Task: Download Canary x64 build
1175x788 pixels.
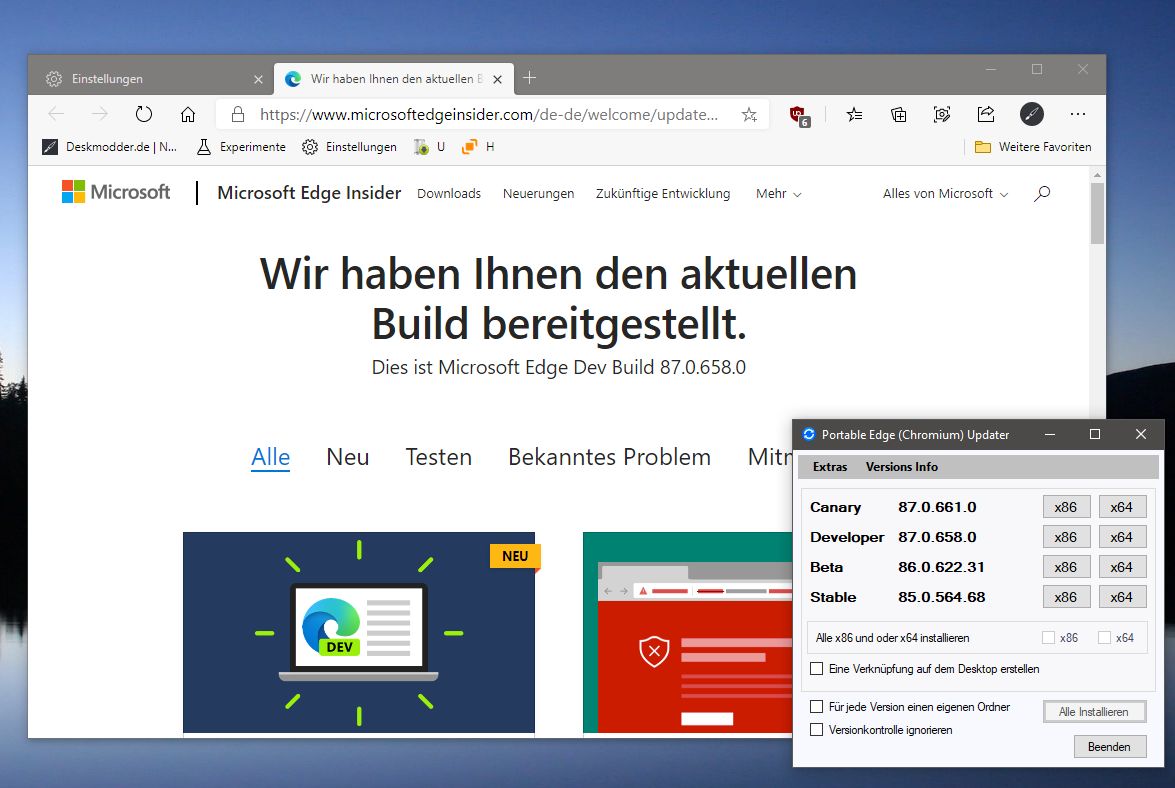Action: point(1122,507)
